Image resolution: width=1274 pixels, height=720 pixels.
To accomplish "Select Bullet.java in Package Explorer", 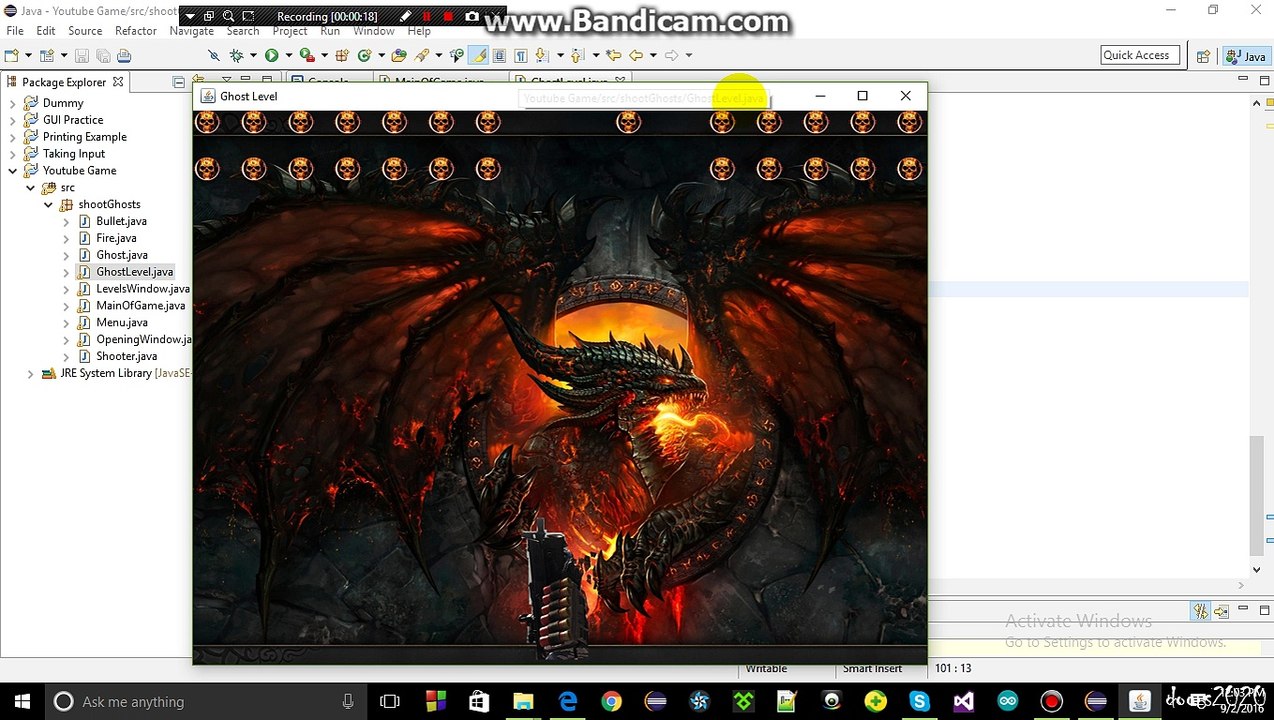I will (121, 221).
